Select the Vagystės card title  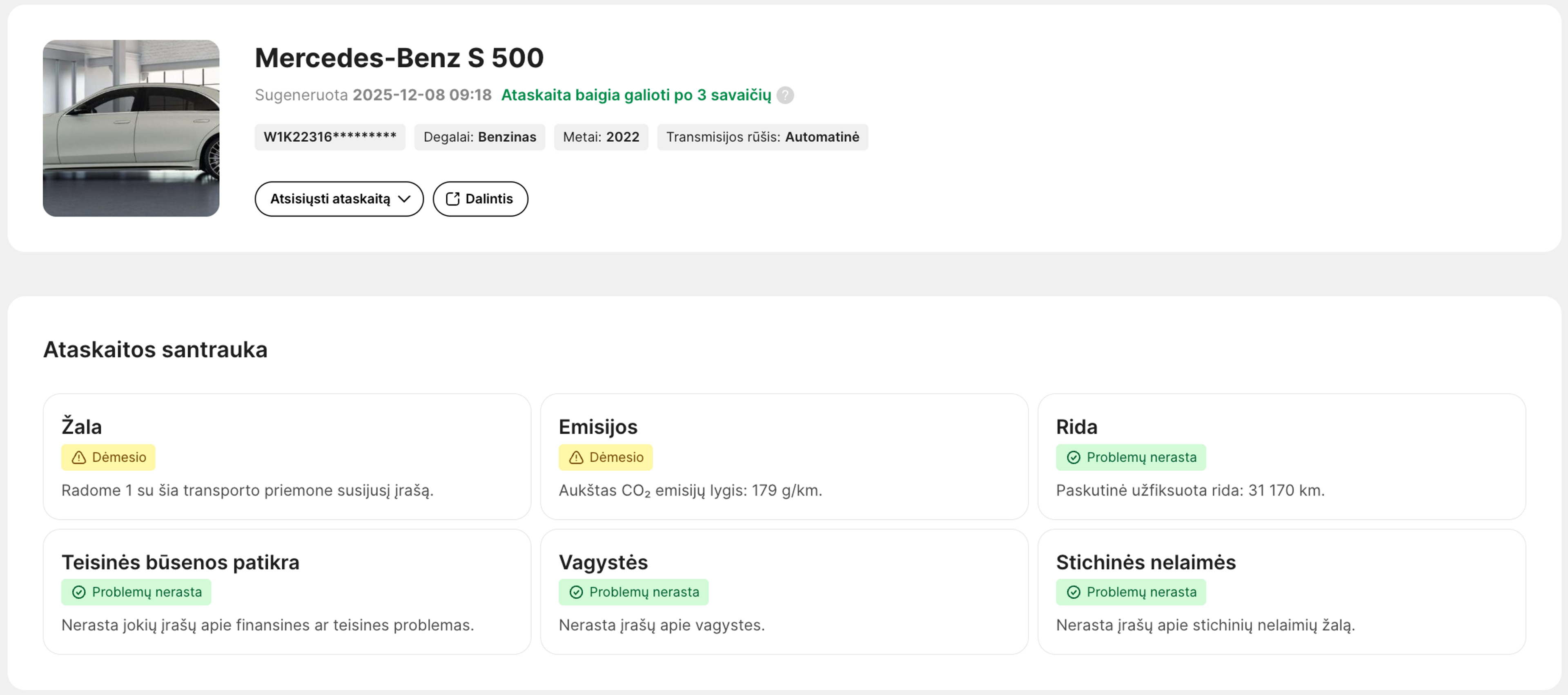coord(603,562)
